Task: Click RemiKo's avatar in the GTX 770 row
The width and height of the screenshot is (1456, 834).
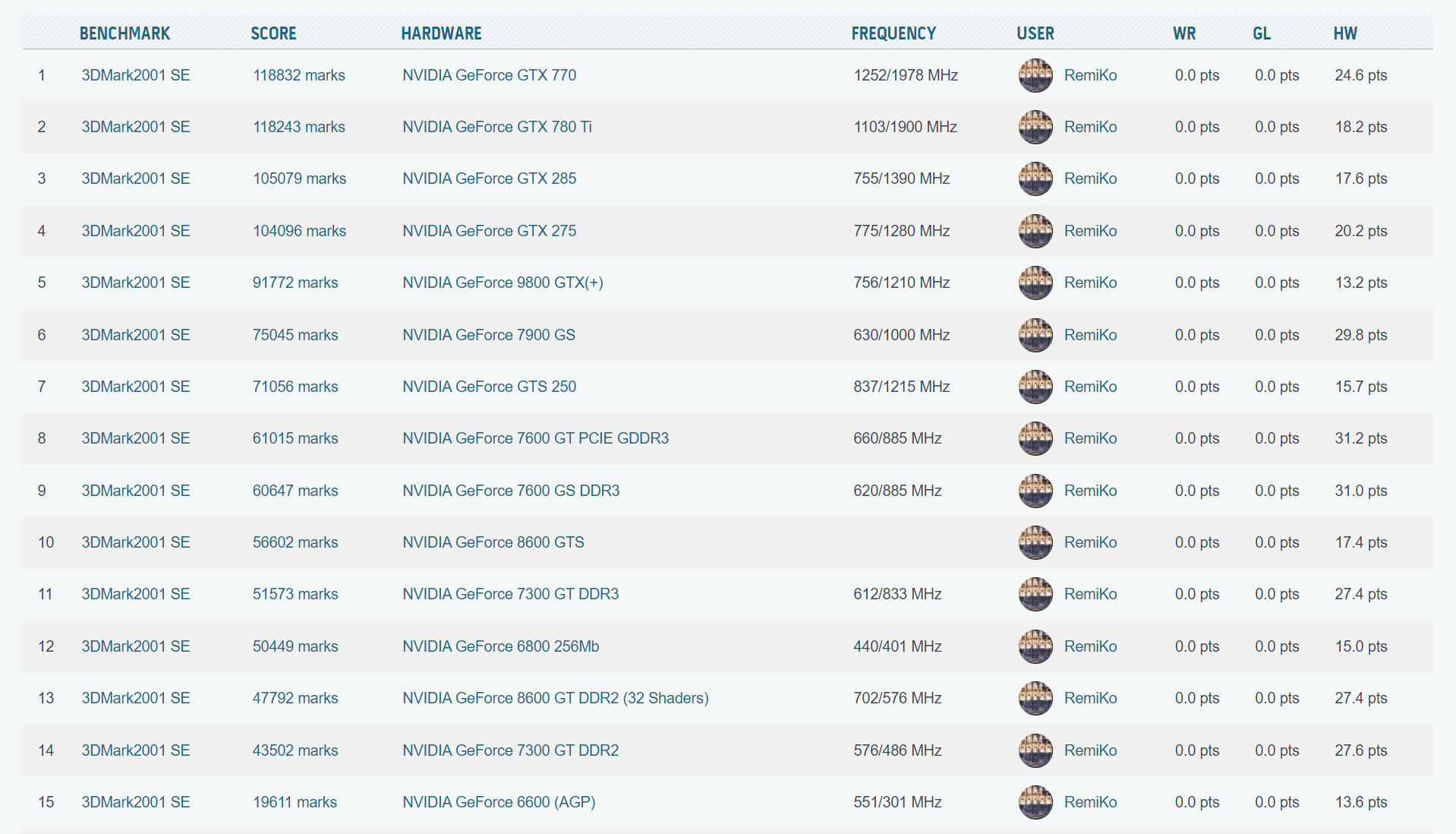Action: (1035, 75)
